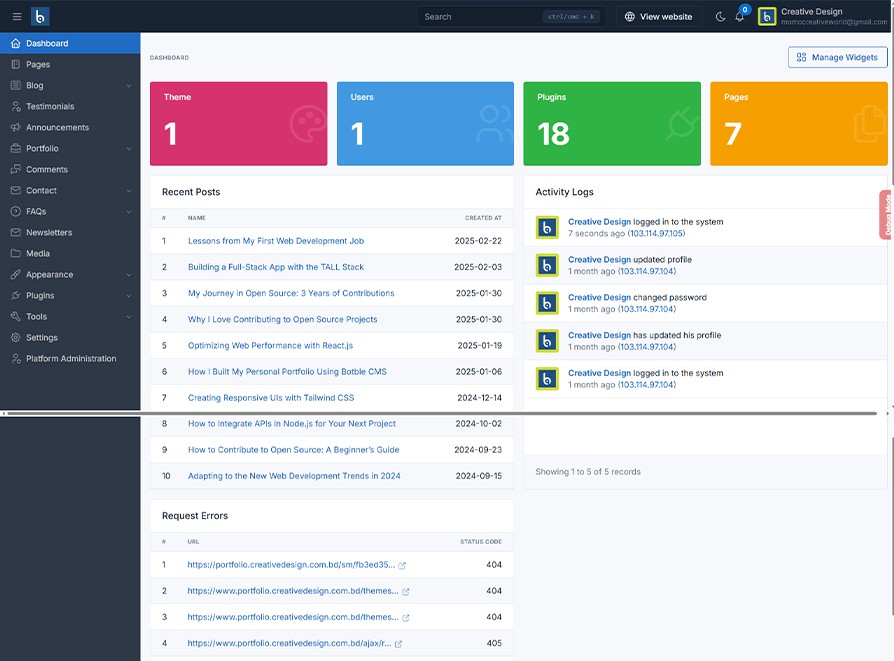Expand the Blog submenu chevron
The height and width of the screenshot is (661, 894).
(x=129, y=86)
